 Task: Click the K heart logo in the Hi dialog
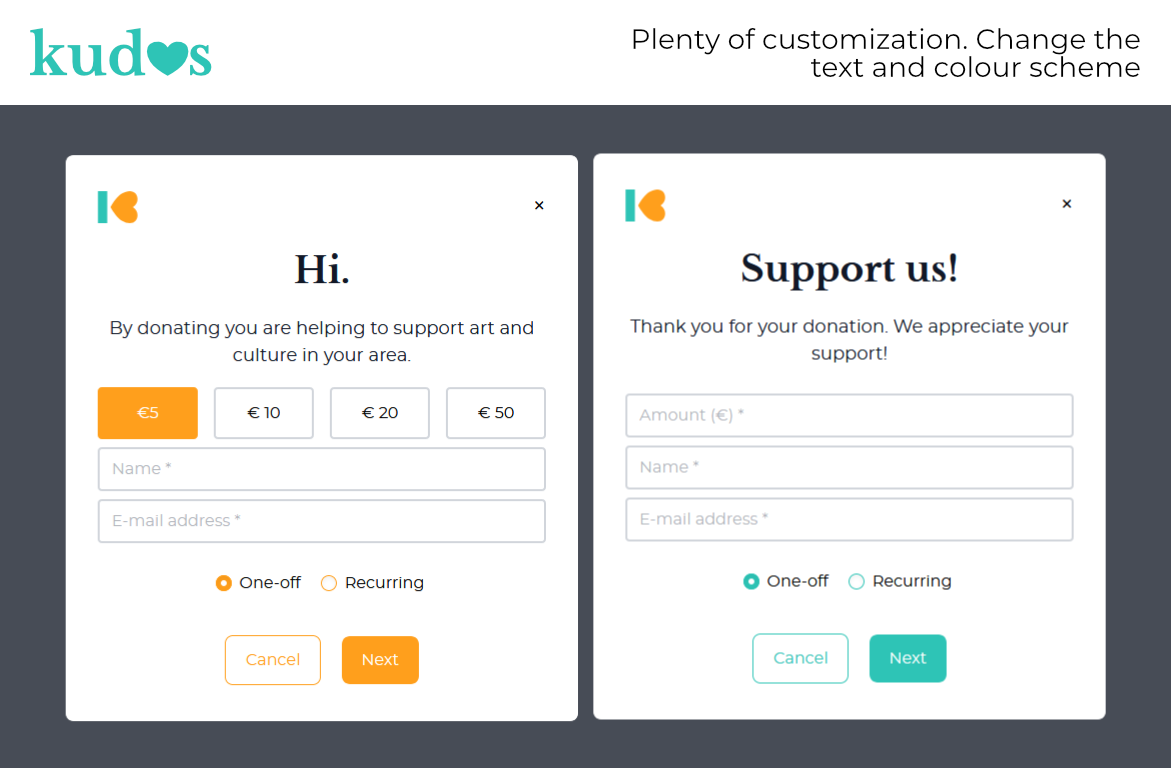[118, 207]
